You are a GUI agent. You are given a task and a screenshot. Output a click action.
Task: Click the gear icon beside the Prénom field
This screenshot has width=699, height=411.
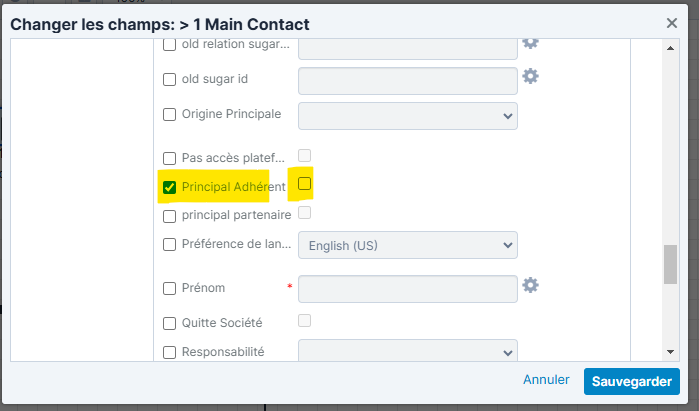(530, 286)
